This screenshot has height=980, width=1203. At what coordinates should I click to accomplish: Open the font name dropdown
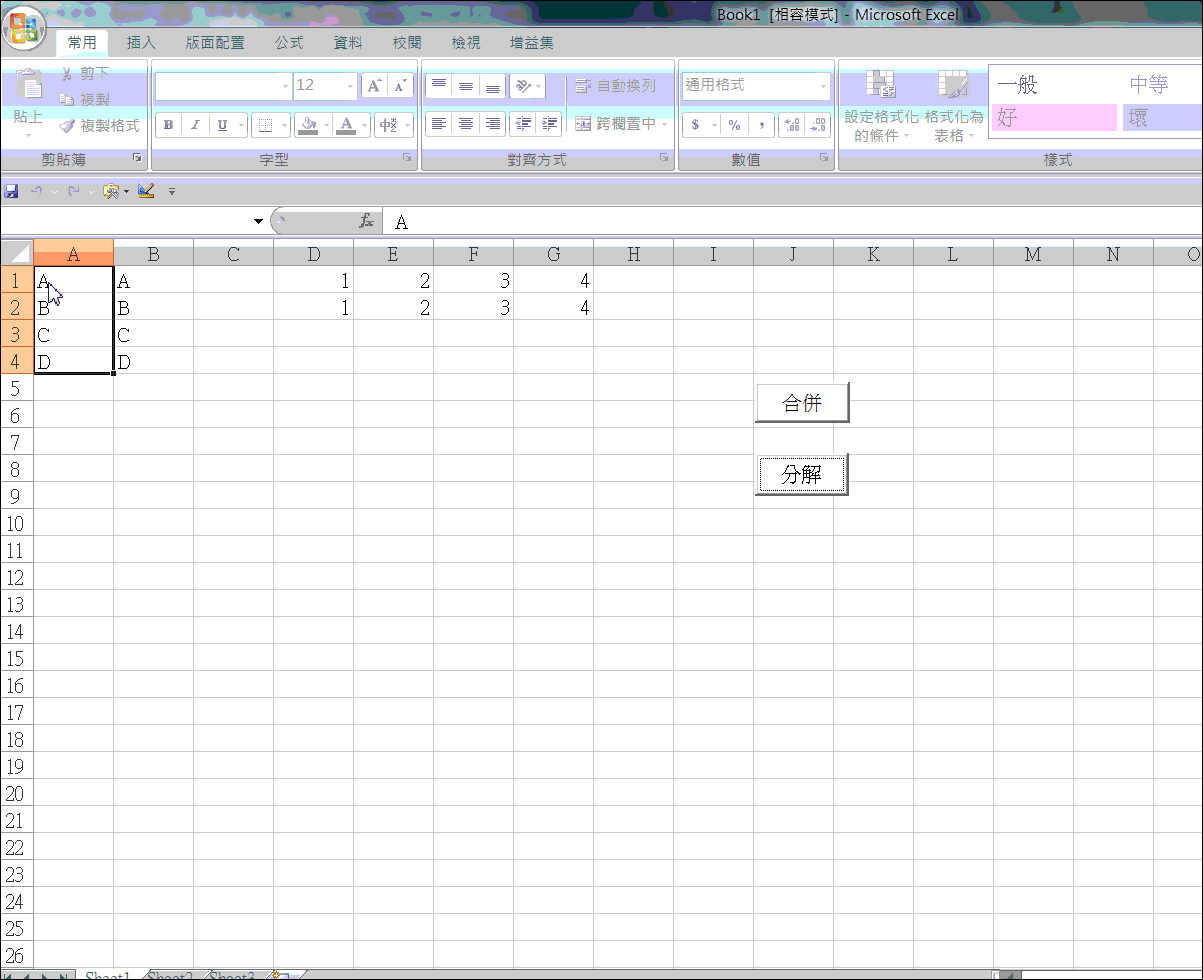pos(285,86)
